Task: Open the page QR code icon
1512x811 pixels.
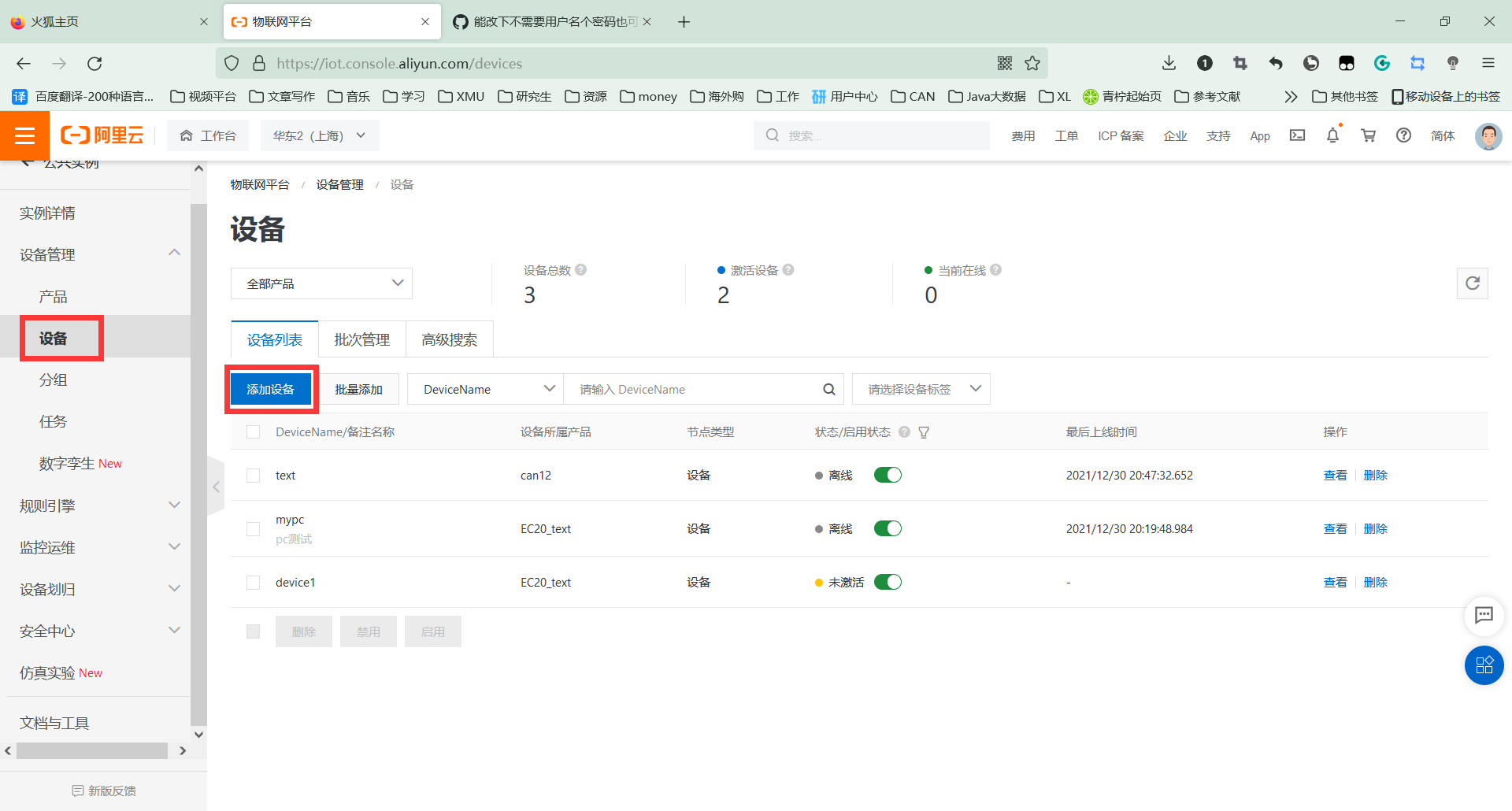Action: click(1005, 64)
